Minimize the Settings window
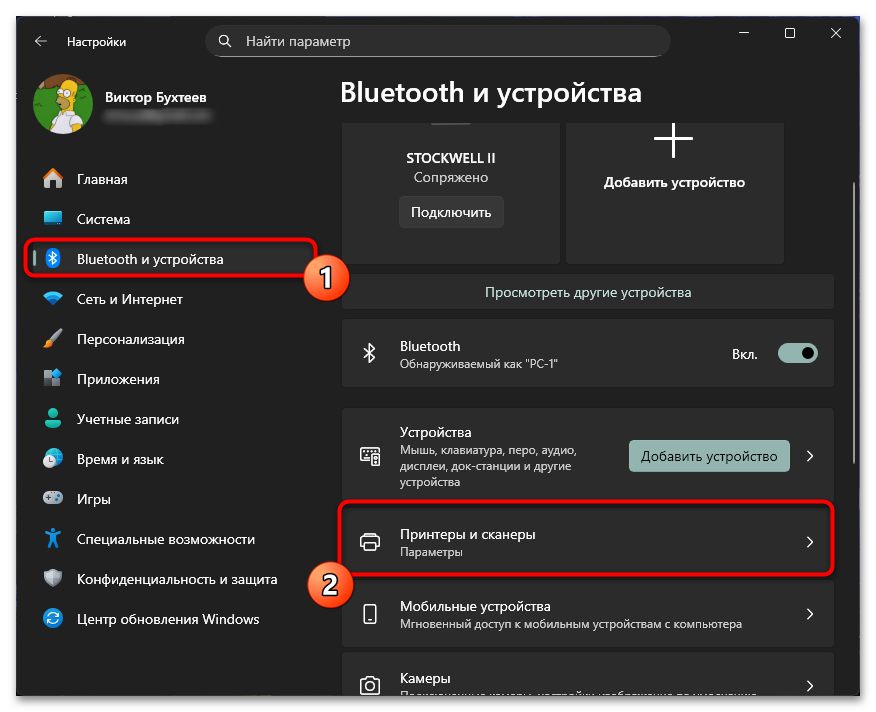The image size is (876, 712). click(744, 33)
